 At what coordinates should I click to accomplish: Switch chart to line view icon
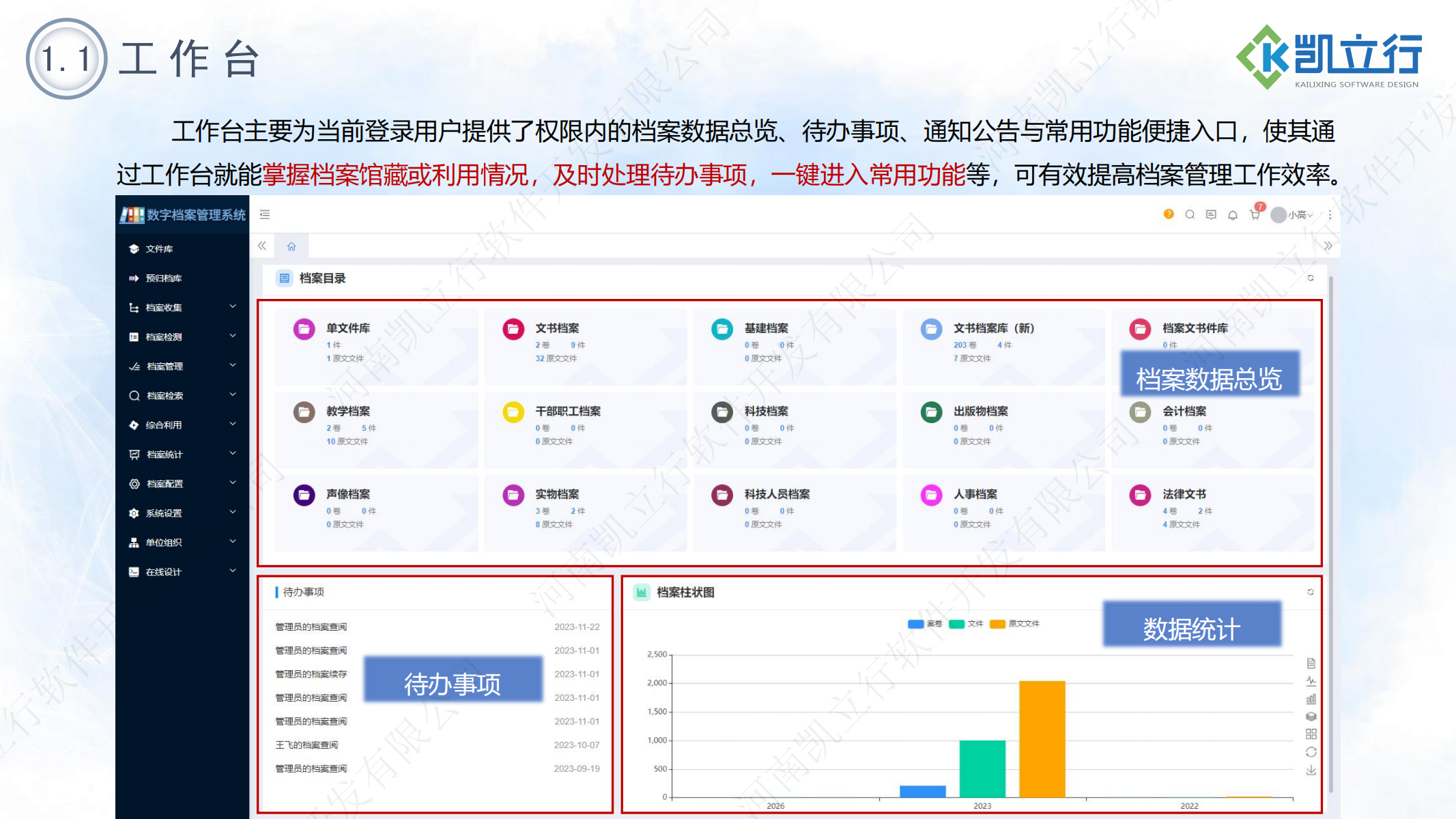(x=1311, y=681)
